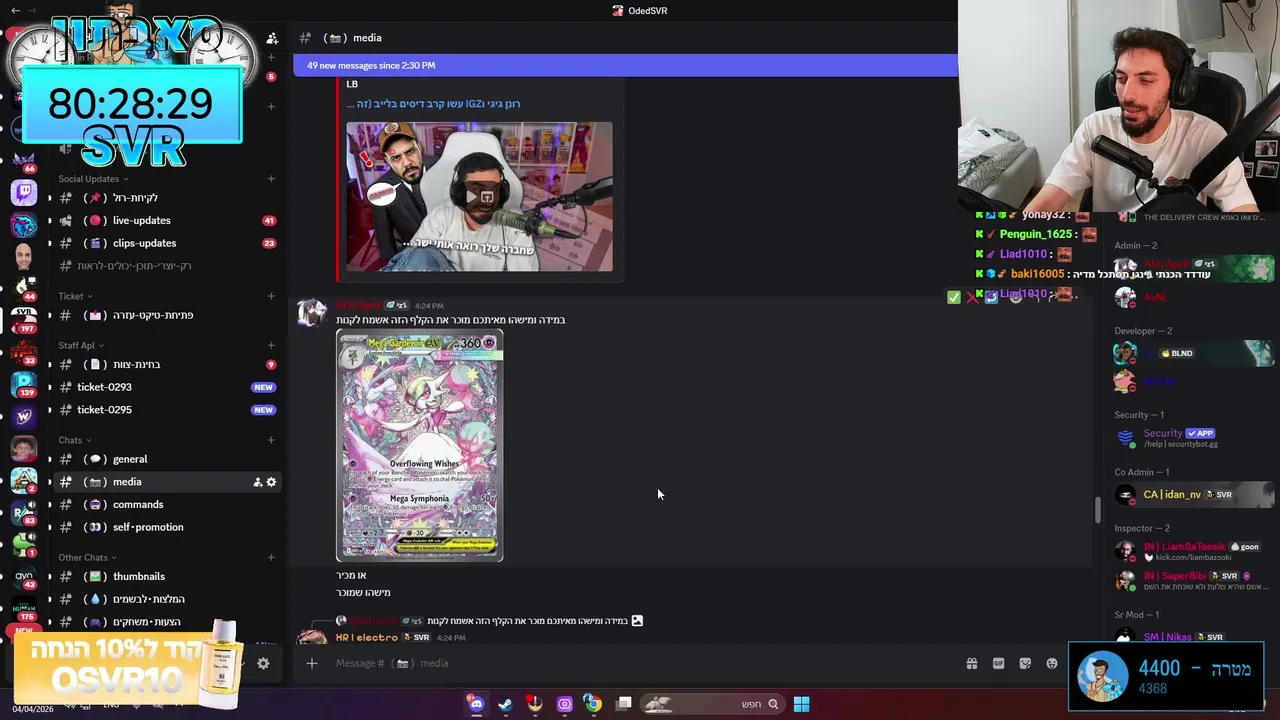The image size is (1280, 720).
Task: Open the לקיחת-רול channel
Action: (167, 198)
